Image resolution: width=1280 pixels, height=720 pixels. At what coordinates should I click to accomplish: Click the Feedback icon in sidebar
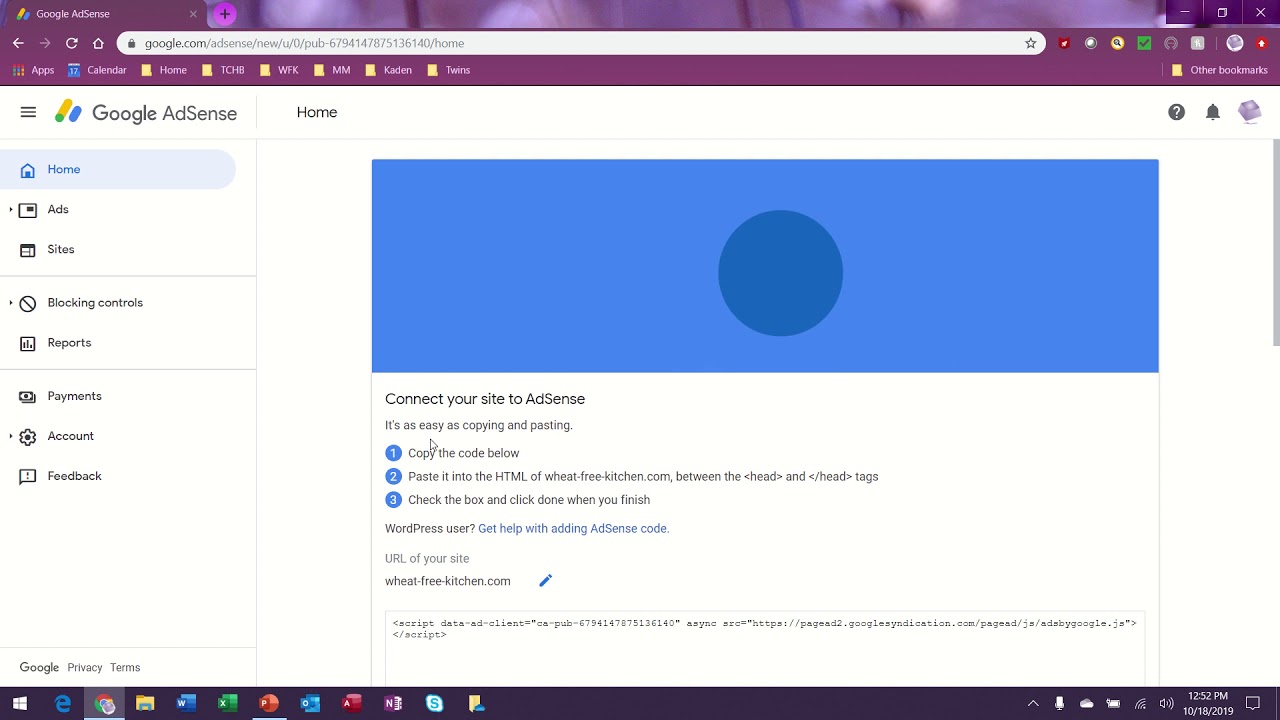point(28,477)
